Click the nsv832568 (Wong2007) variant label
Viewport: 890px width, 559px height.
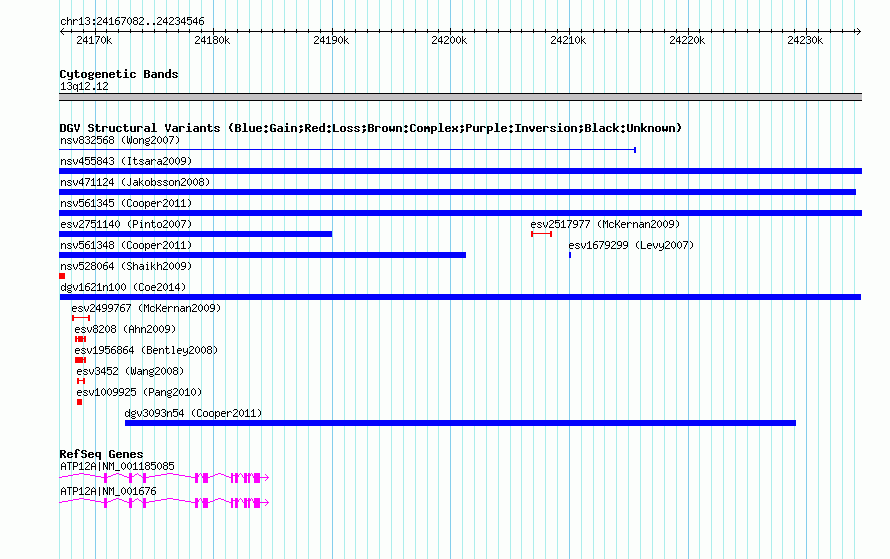click(x=120, y=140)
